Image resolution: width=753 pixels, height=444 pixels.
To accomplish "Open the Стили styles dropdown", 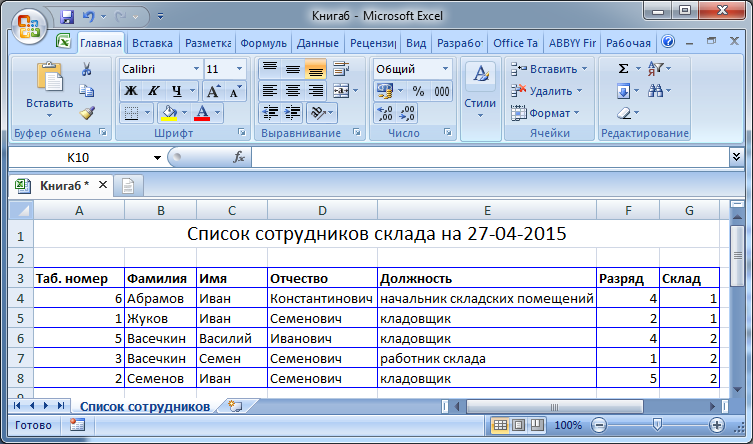I will point(480,98).
